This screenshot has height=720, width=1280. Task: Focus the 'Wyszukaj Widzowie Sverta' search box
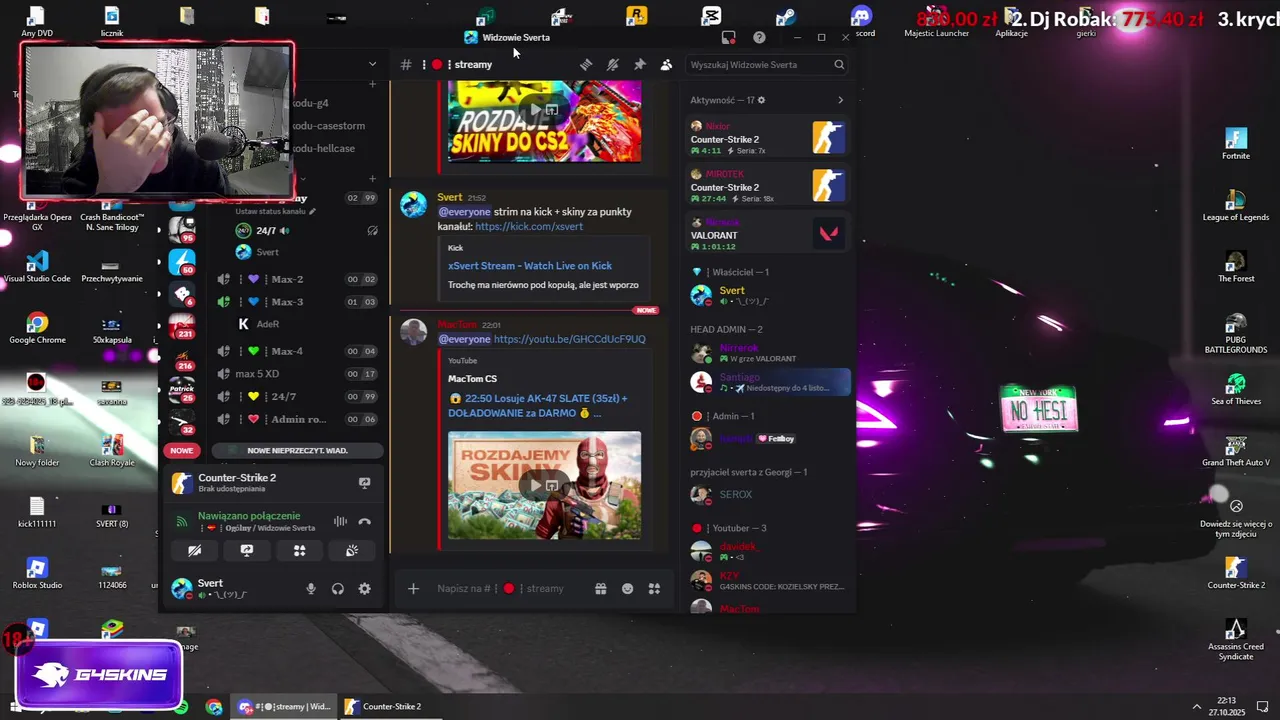click(x=768, y=64)
